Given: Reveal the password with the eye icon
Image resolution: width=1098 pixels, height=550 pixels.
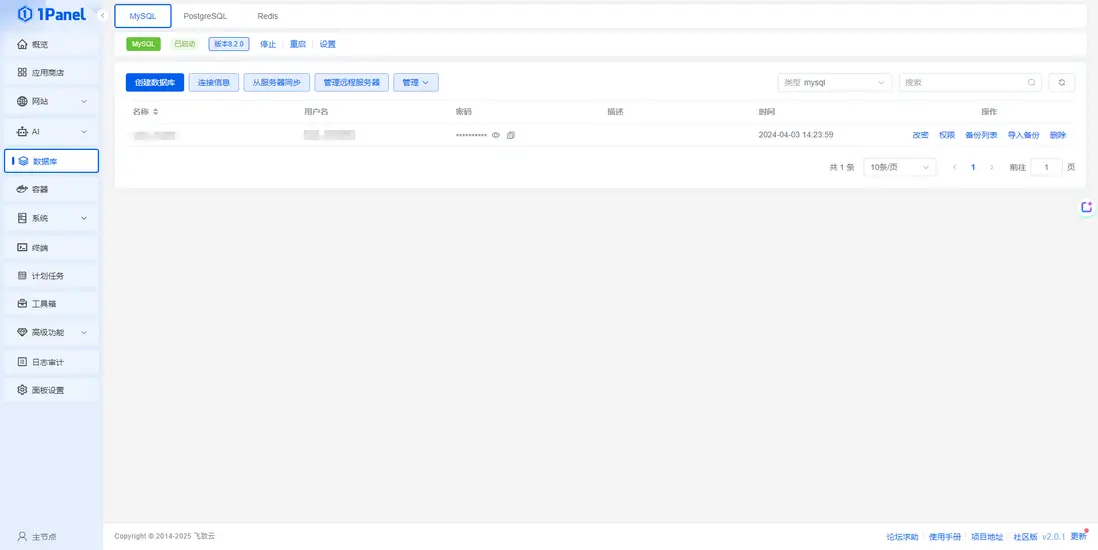Looking at the screenshot, I should 496,135.
